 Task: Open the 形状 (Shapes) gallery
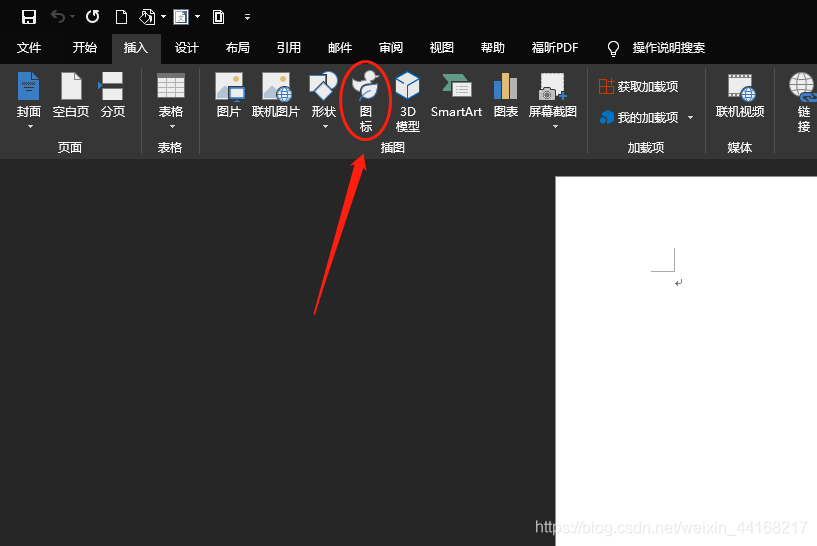pyautogui.click(x=324, y=100)
